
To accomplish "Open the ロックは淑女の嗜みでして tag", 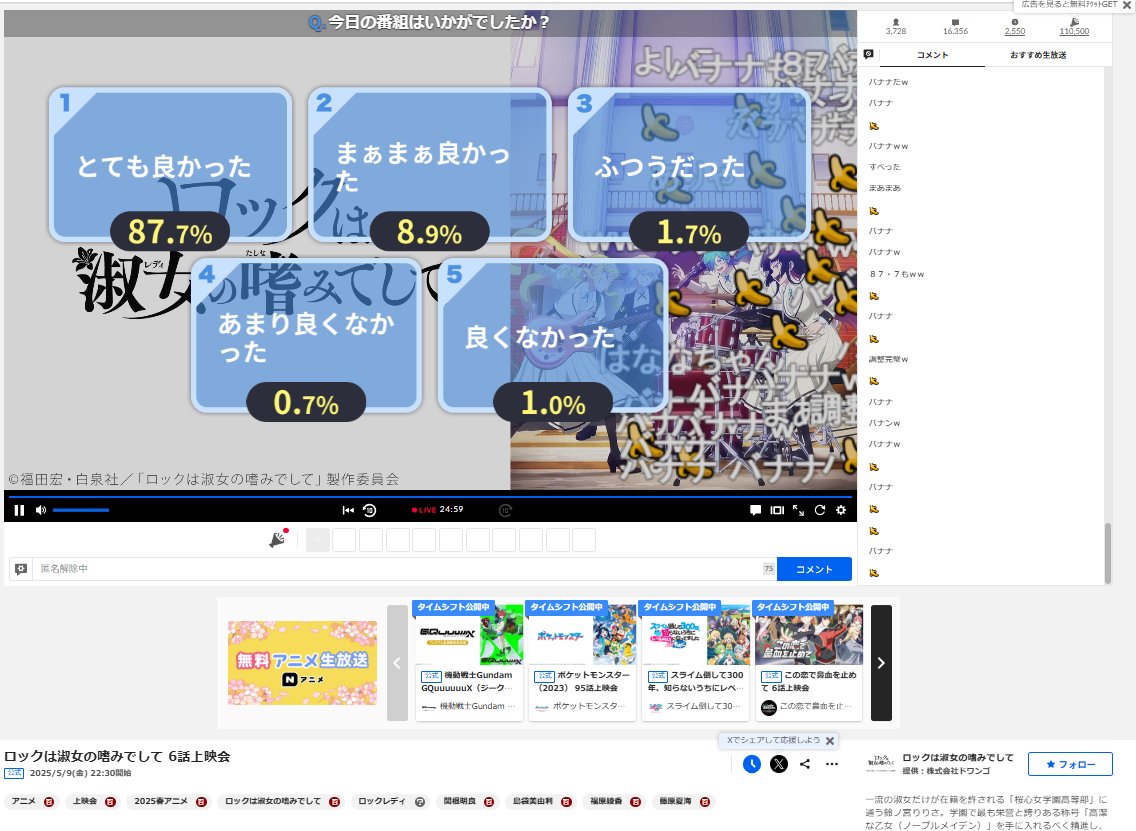I will 272,801.
